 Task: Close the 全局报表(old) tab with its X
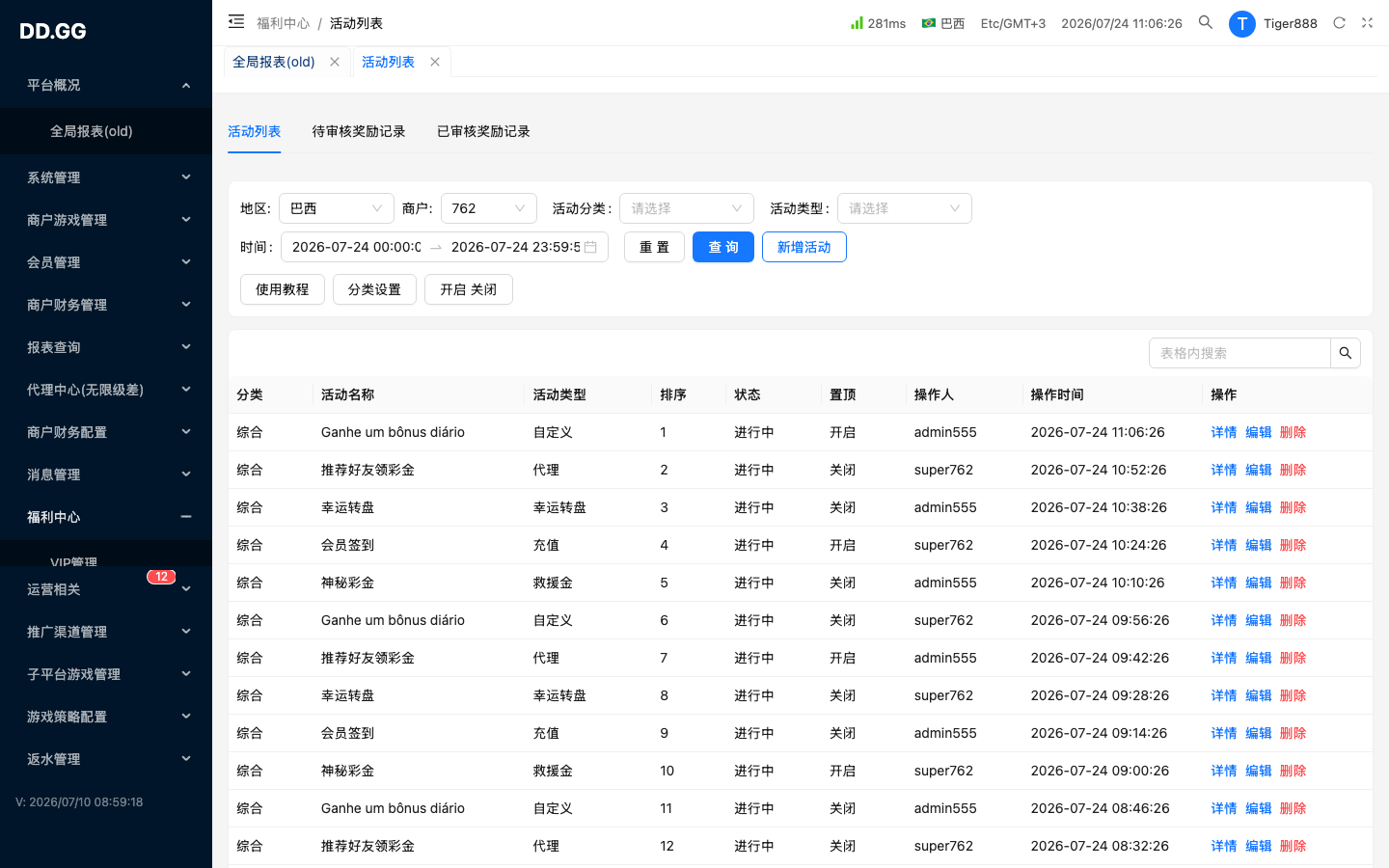pyautogui.click(x=335, y=62)
